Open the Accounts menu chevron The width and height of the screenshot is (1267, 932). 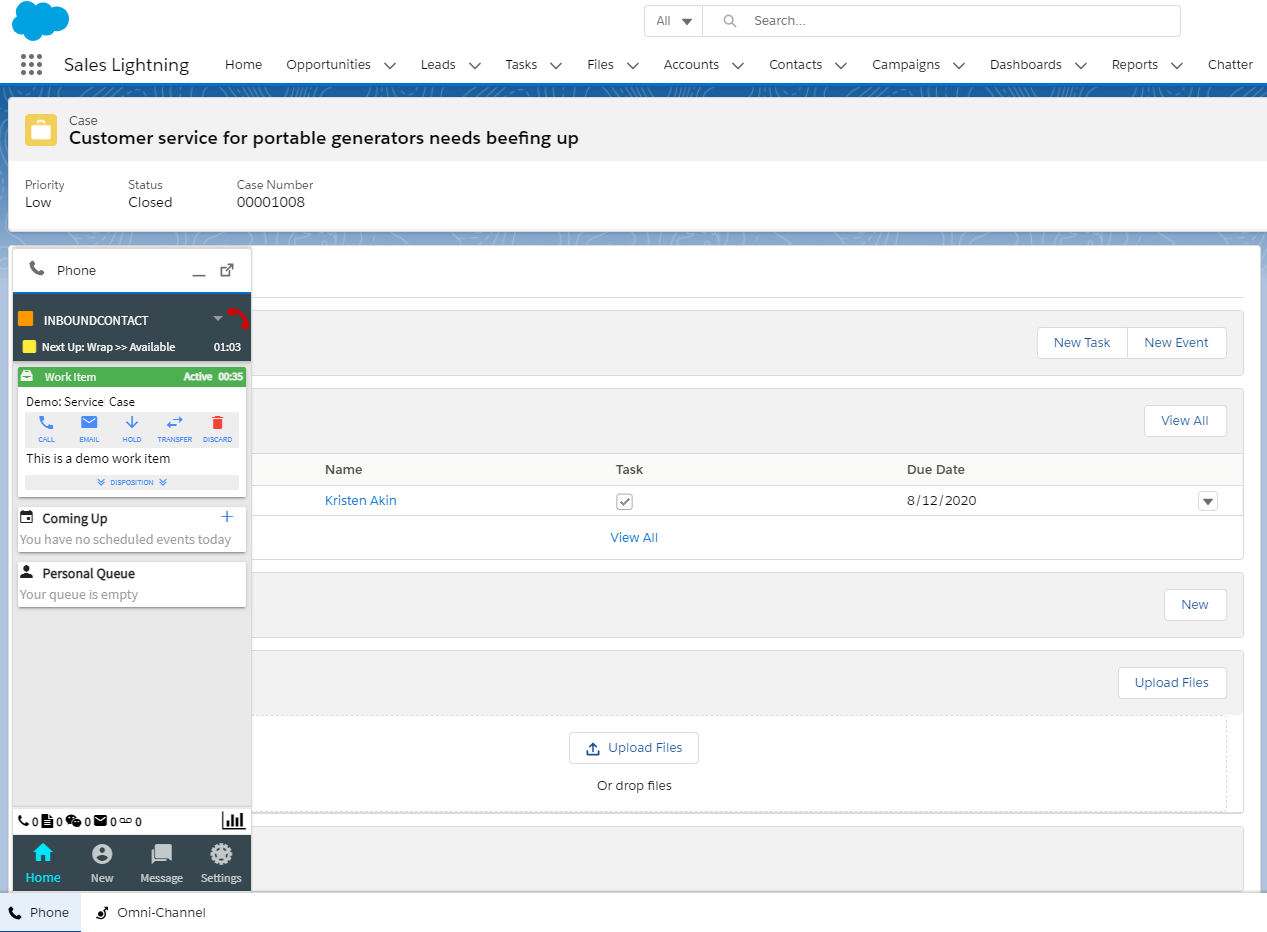pyautogui.click(x=738, y=65)
